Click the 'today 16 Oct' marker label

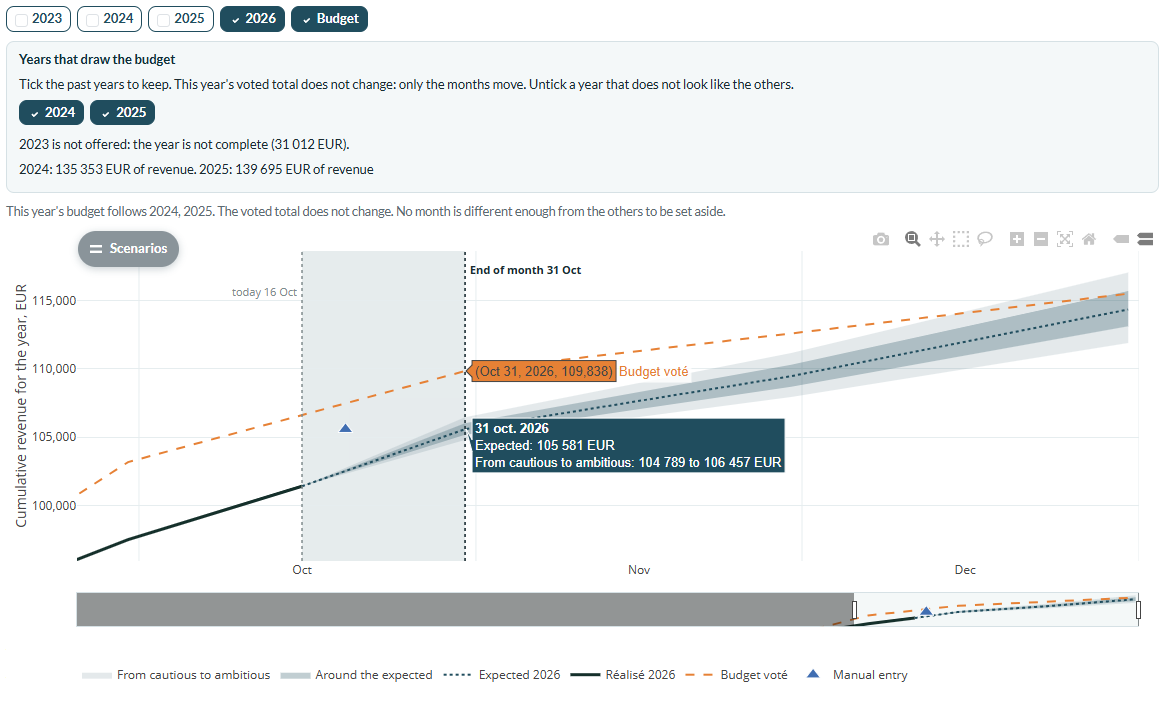click(264, 292)
